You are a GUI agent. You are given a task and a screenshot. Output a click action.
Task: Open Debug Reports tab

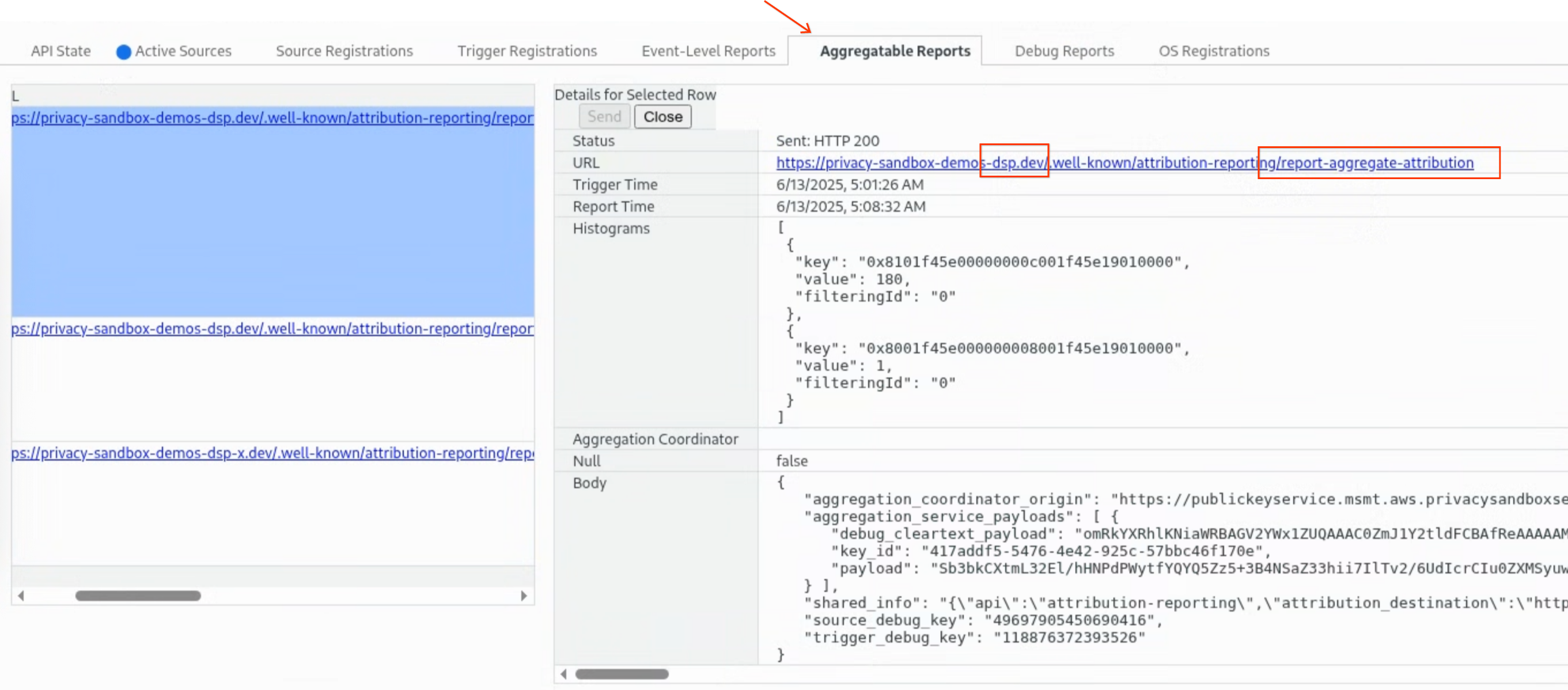pos(1064,51)
